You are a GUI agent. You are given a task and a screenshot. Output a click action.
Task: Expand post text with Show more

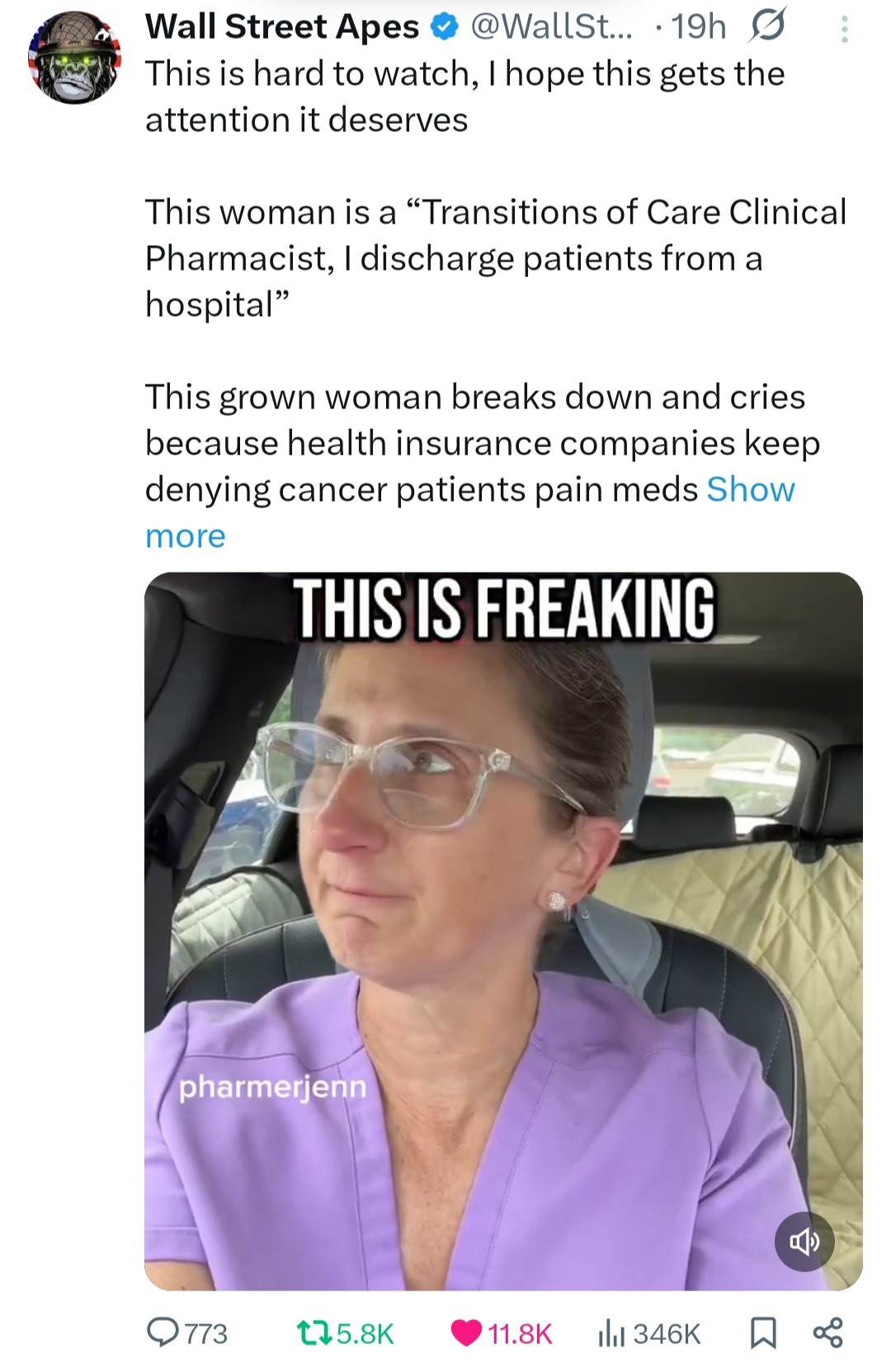point(750,490)
